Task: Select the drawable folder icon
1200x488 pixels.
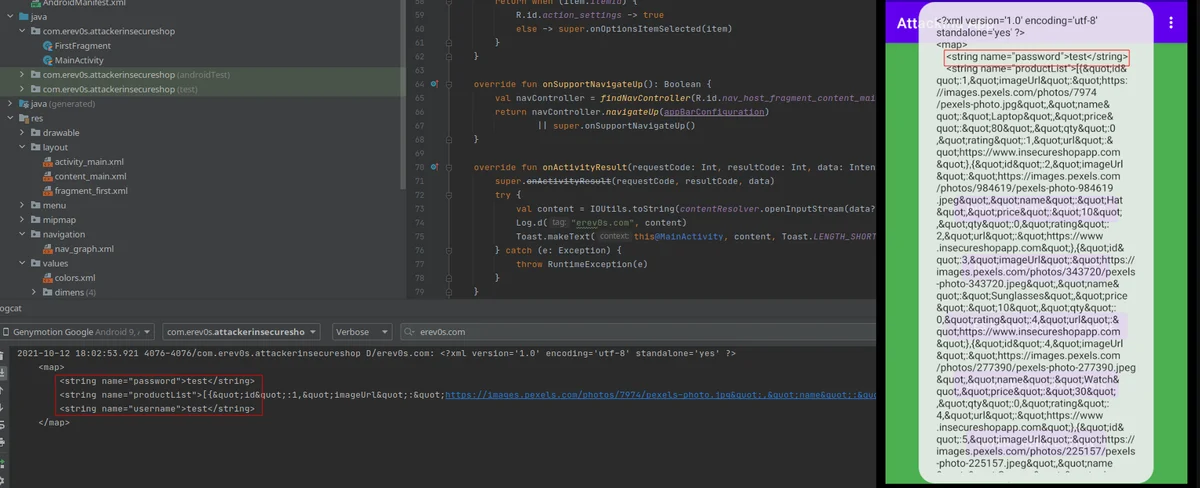Action: (35, 133)
